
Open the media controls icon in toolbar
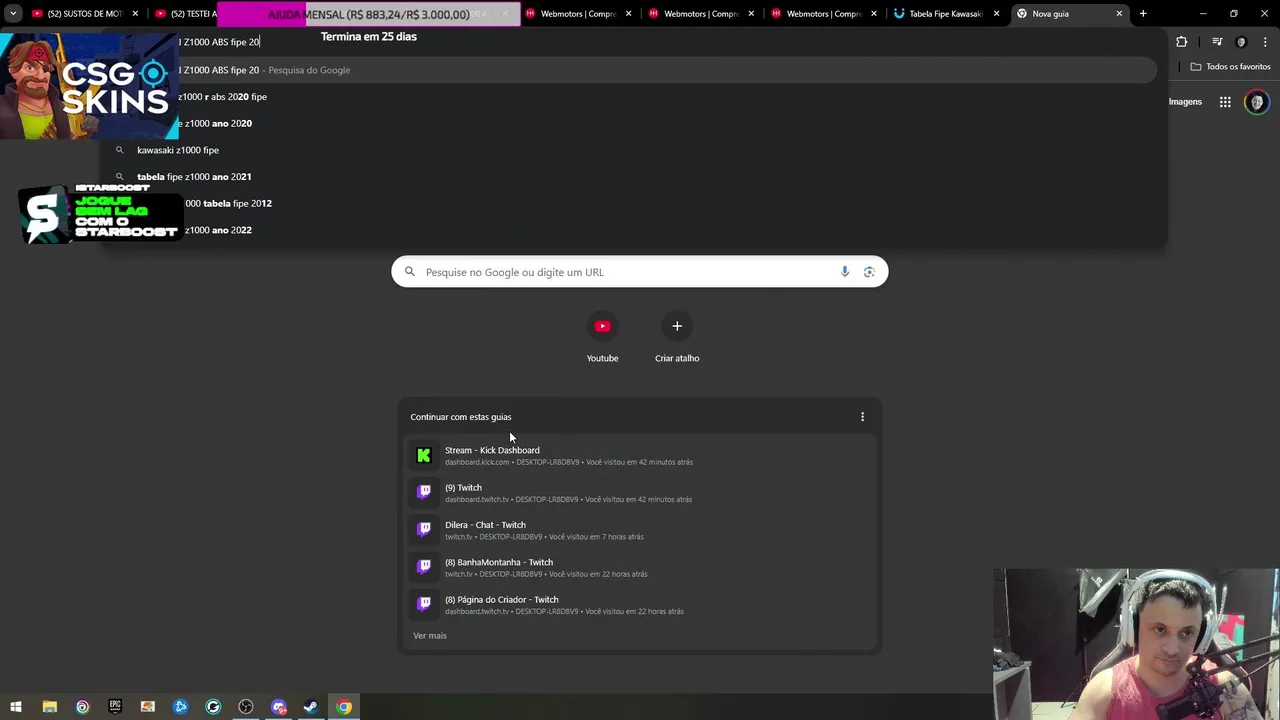1217,42
